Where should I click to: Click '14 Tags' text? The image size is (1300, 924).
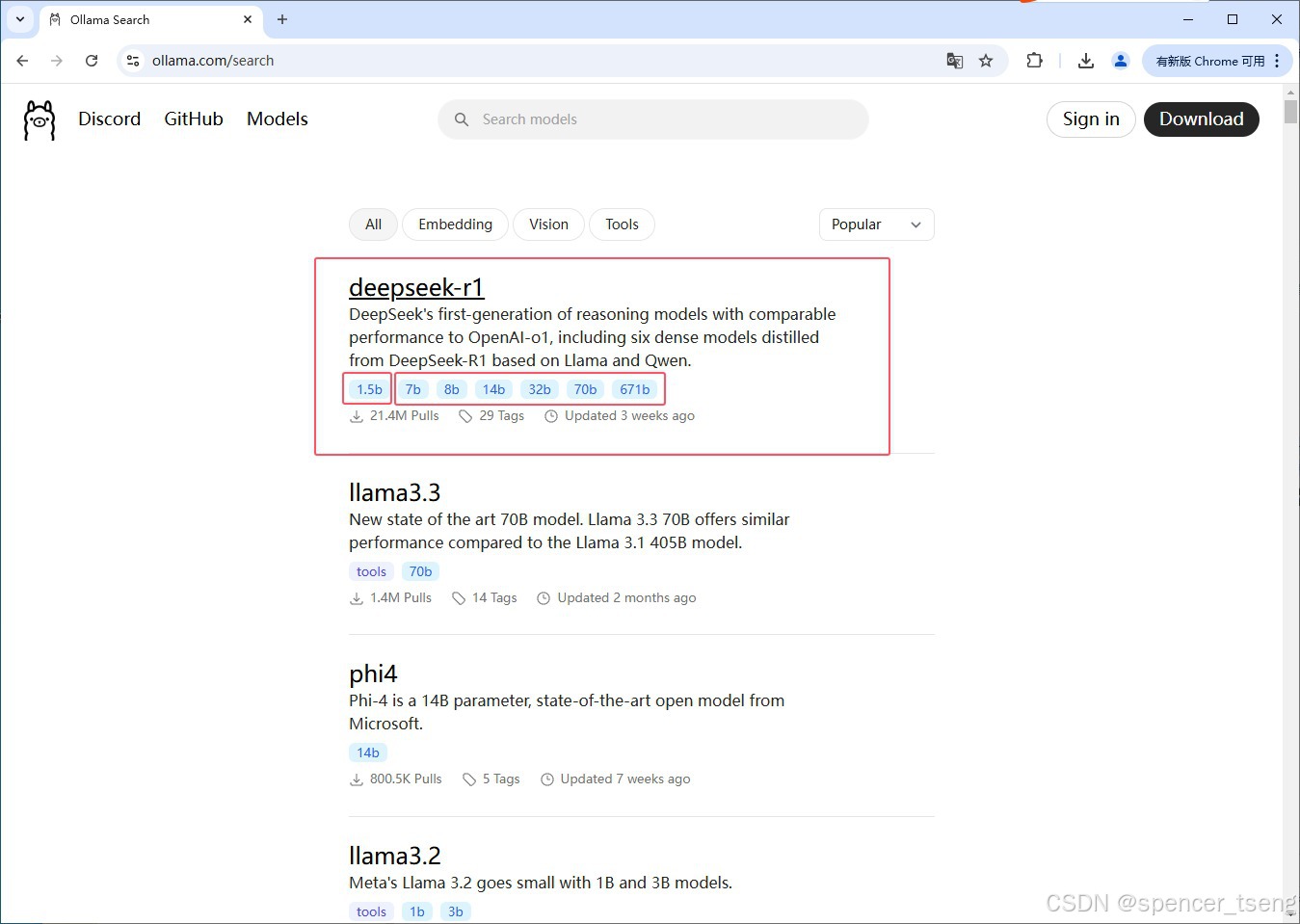494,597
